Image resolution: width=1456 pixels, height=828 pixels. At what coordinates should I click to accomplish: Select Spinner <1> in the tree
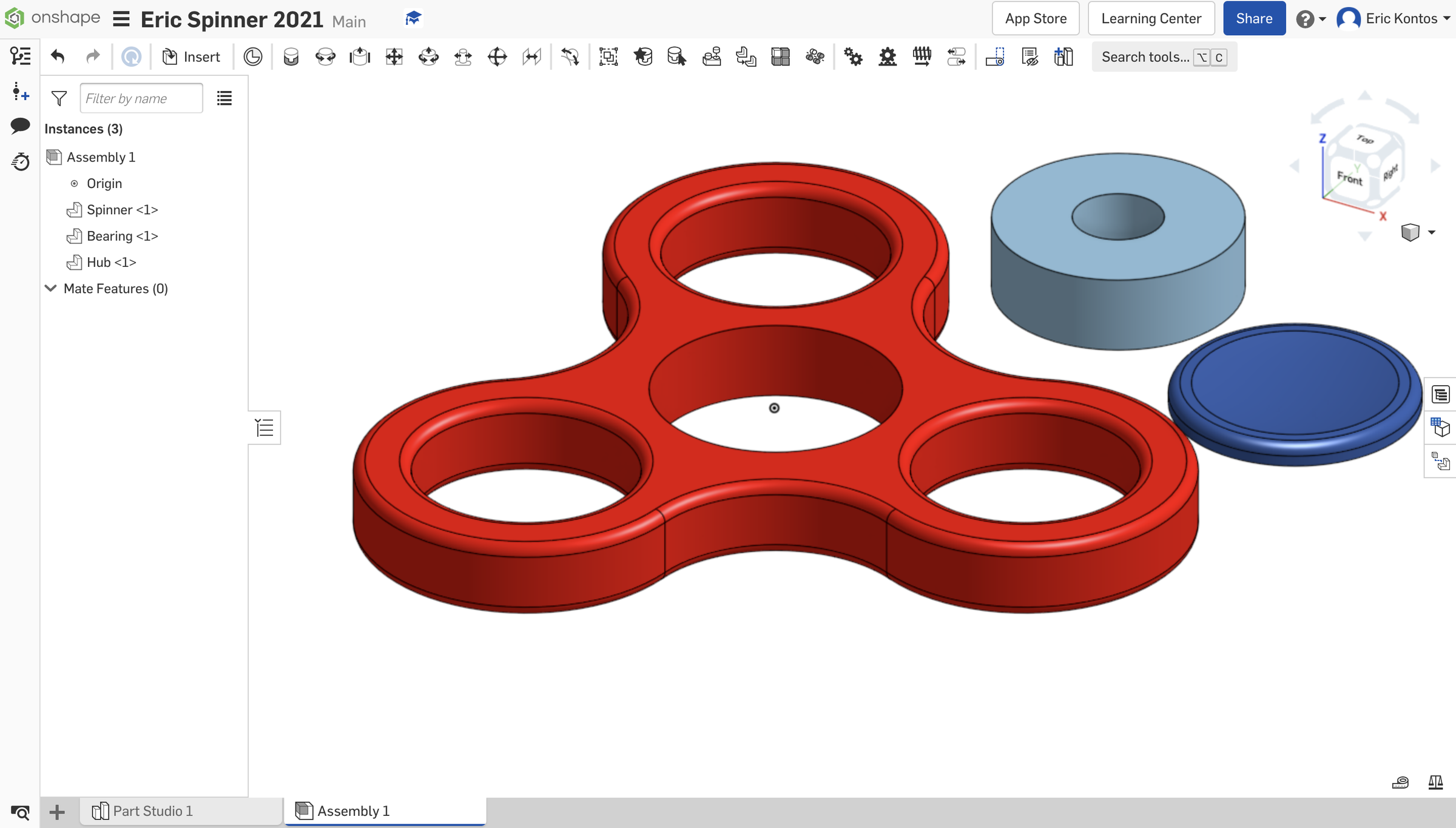tap(121, 210)
